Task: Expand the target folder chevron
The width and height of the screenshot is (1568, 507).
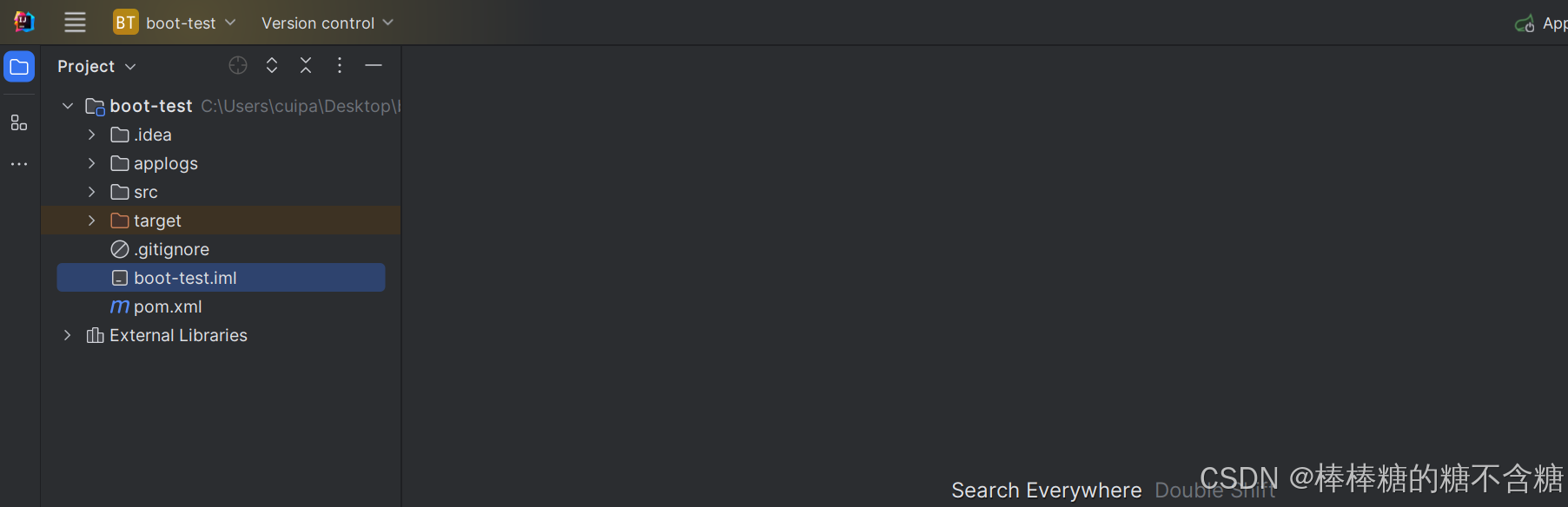Action: (91, 221)
